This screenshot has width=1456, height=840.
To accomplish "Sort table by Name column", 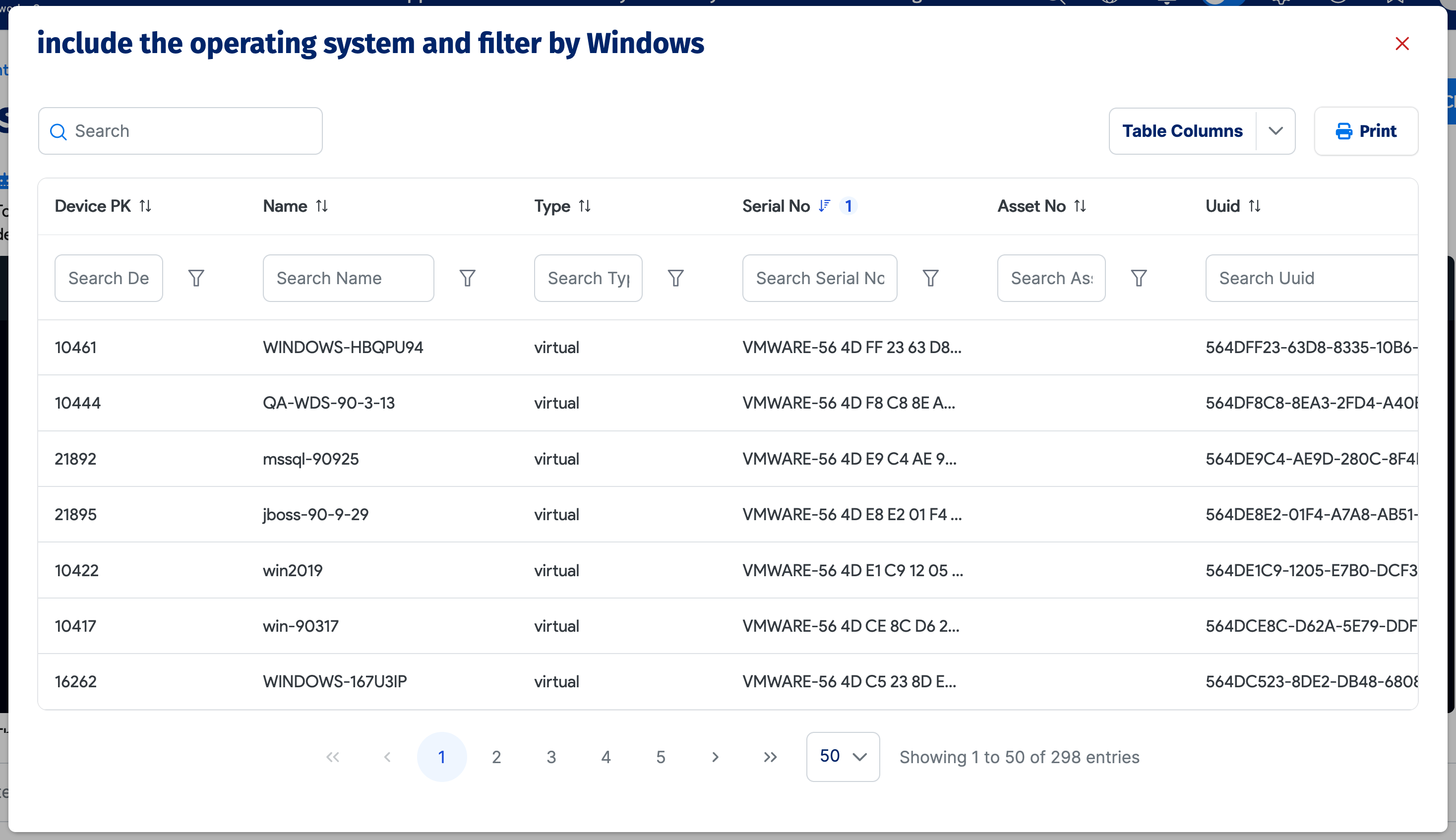I will (x=322, y=206).
